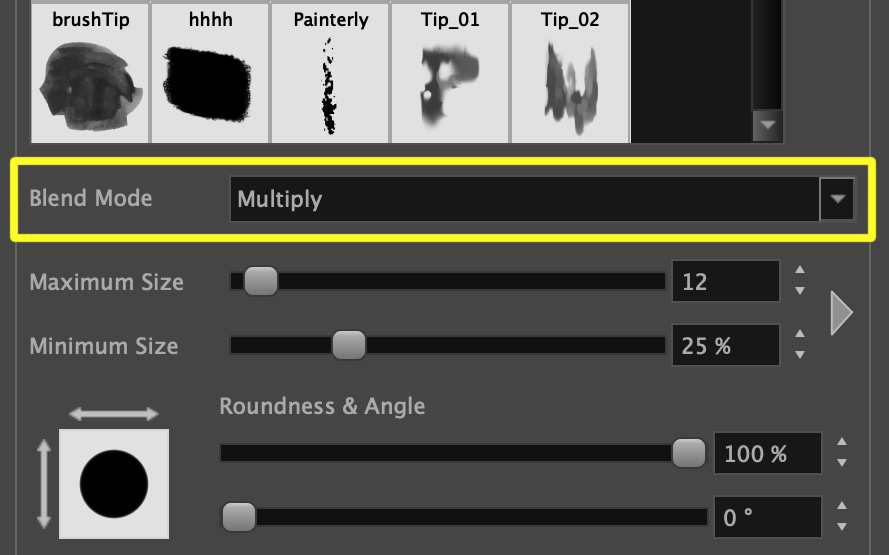The width and height of the screenshot is (889, 555).
Task: Click the Roundness 100 % value field
Action: click(767, 454)
